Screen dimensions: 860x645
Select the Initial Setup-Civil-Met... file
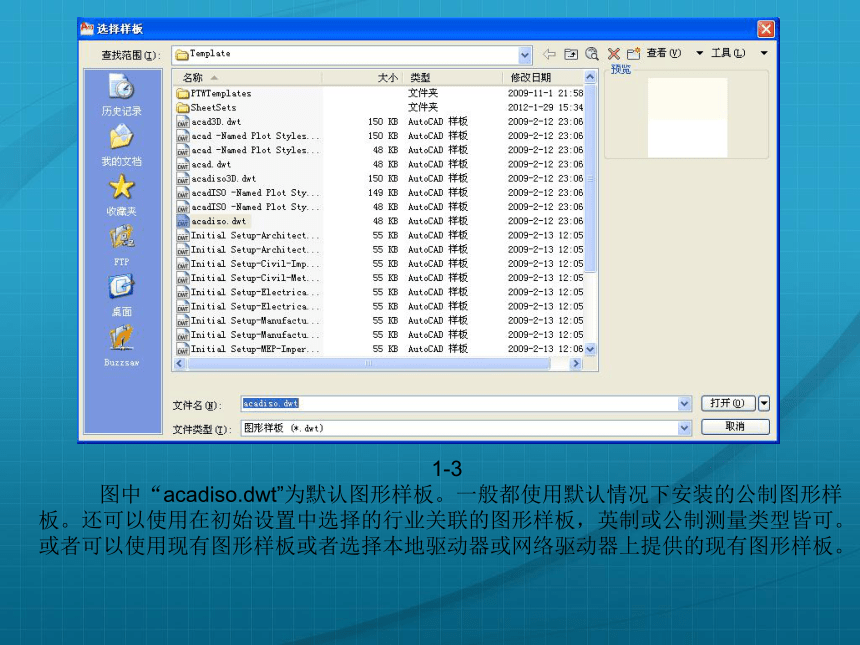pyautogui.click(x=254, y=278)
